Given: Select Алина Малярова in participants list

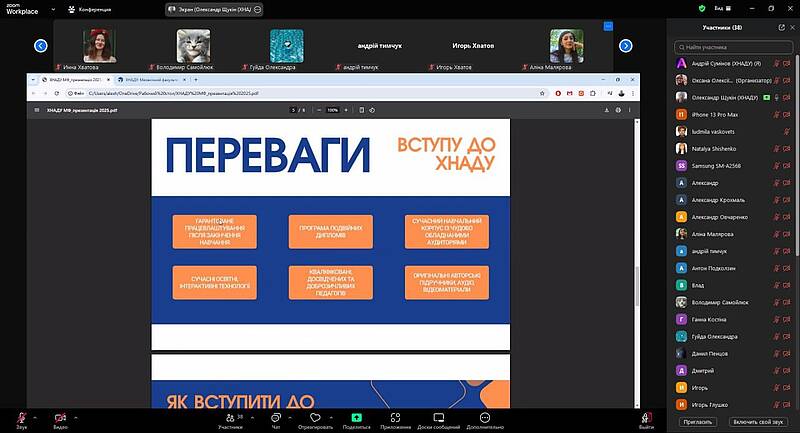Looking at the screenshot, I should (712, 234).
